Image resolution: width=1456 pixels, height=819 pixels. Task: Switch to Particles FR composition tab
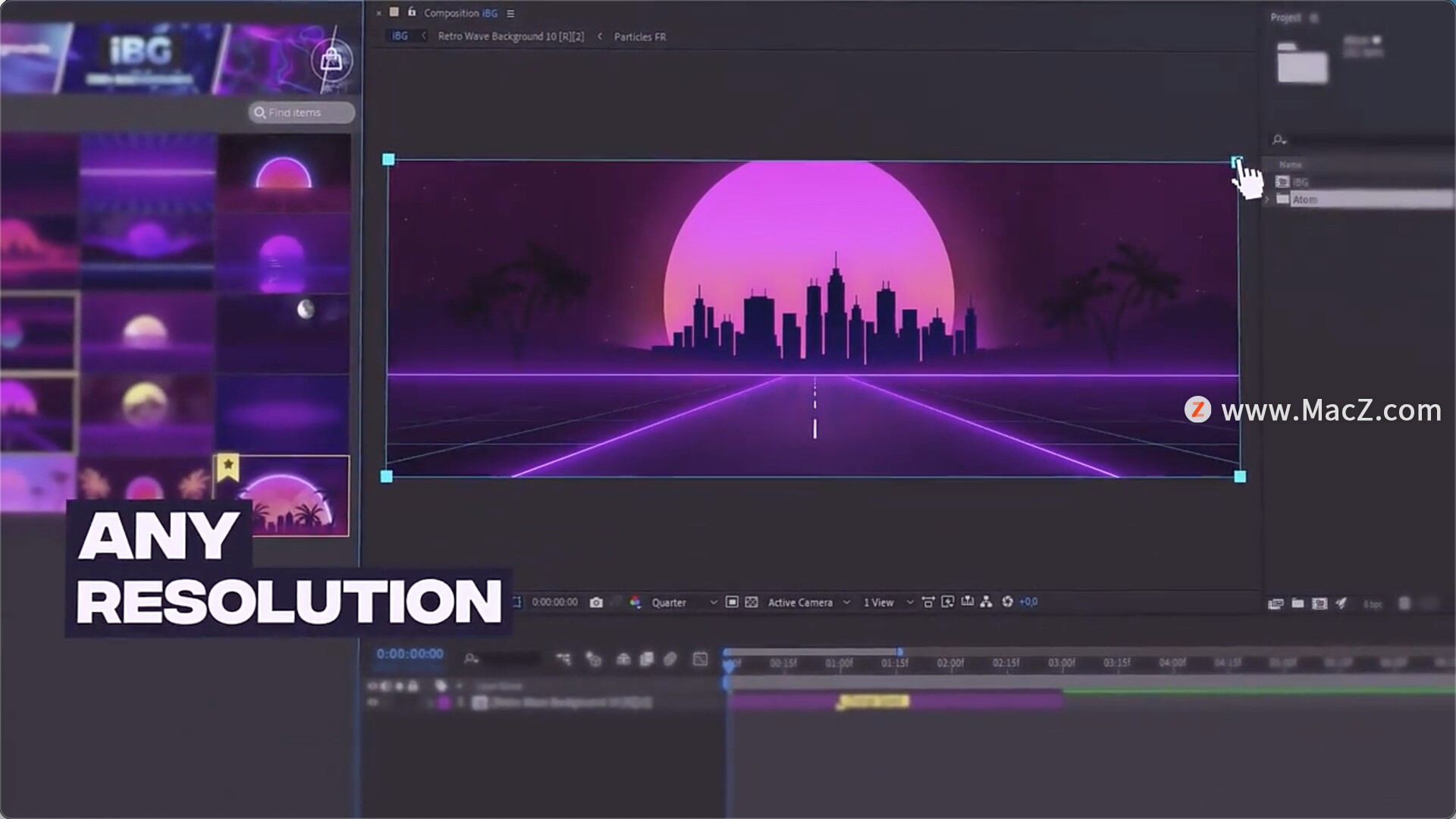(x=639, y=36)
